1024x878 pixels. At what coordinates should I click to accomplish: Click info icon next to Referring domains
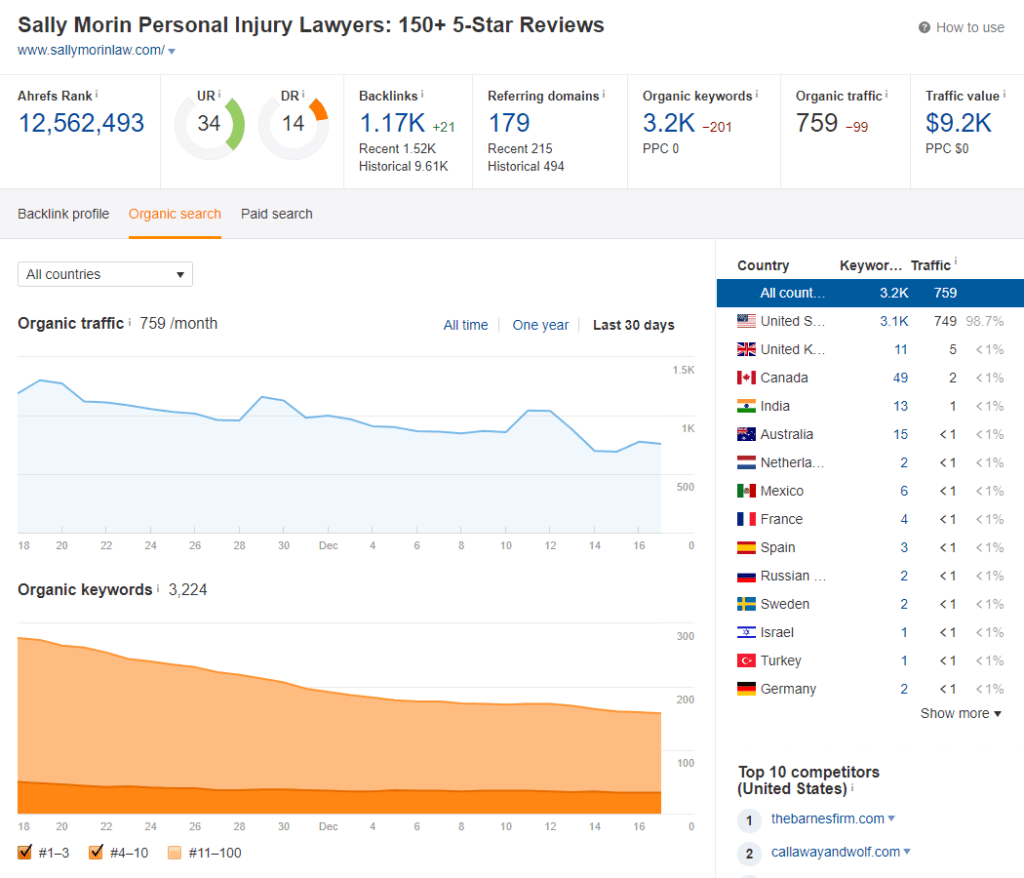(603, 94)
